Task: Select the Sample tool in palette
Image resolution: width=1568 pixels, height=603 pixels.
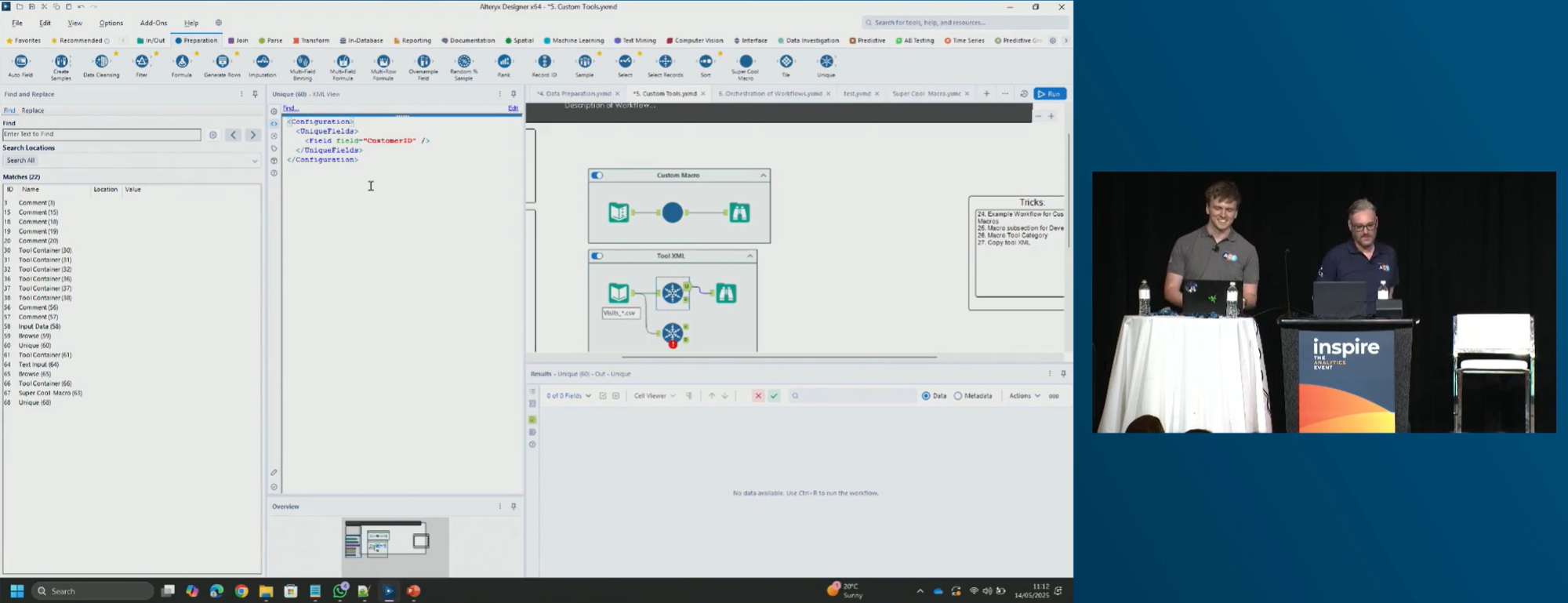Action: click(585, 65)
